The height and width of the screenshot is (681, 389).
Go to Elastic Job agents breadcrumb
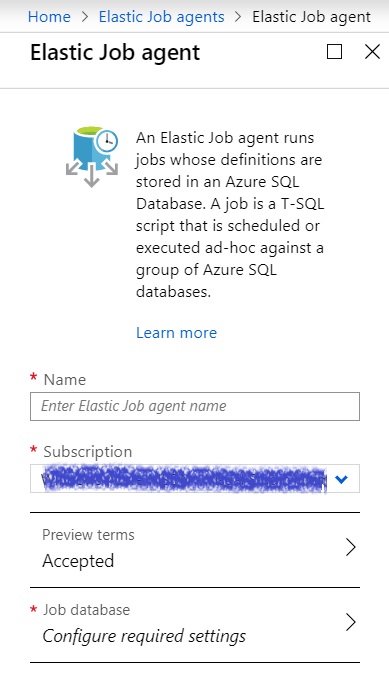pyautogui.click(x=162, y=17)
